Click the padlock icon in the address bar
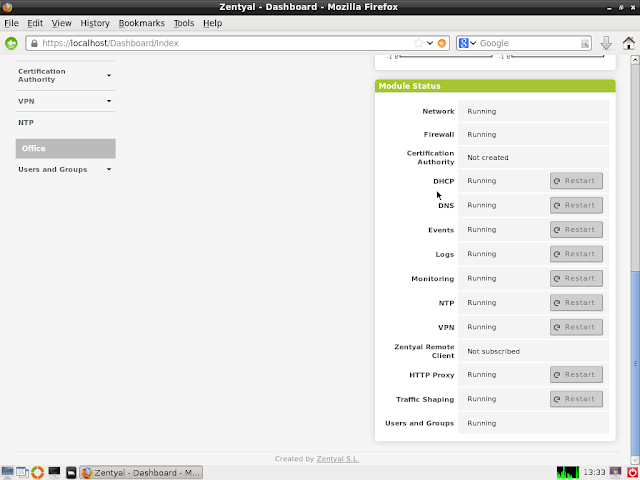Image resolution: width=640 pixels, height=480 pixels. 34,43
